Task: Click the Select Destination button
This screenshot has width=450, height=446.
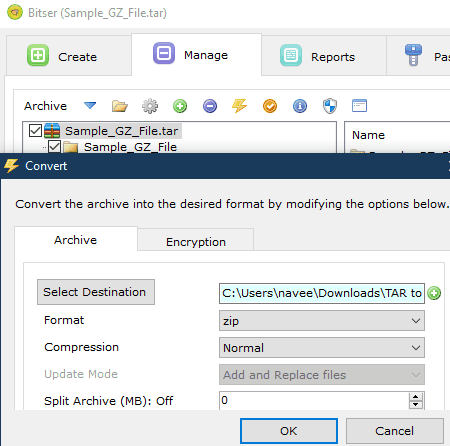Action: click(x=96, y=292)
